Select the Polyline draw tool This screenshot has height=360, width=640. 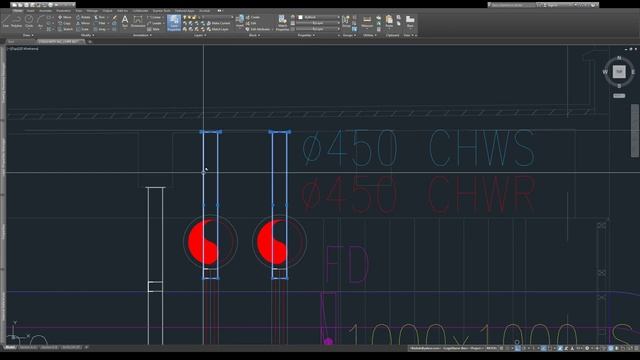click(16, 21)
